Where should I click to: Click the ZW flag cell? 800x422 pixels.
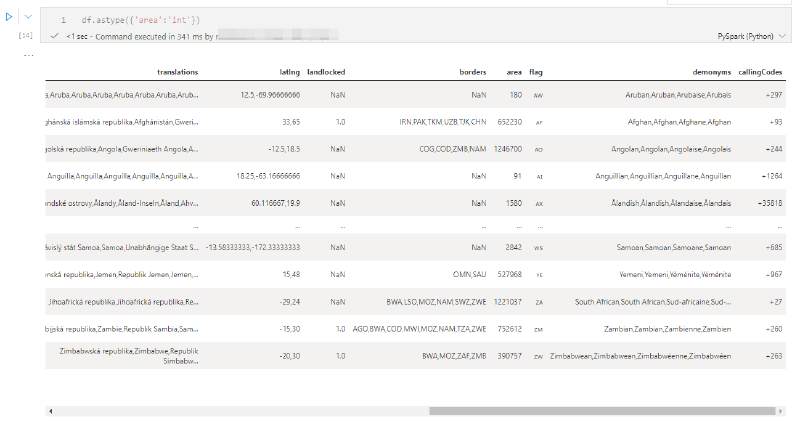(x=538, y=356)
